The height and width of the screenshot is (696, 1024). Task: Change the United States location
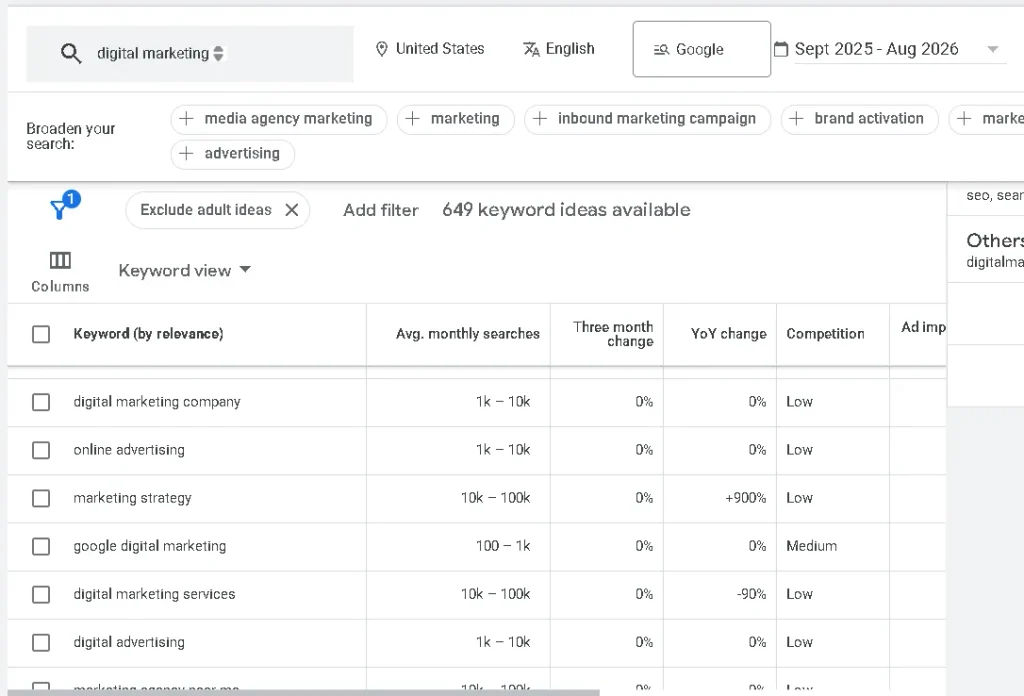coord(430,49)
